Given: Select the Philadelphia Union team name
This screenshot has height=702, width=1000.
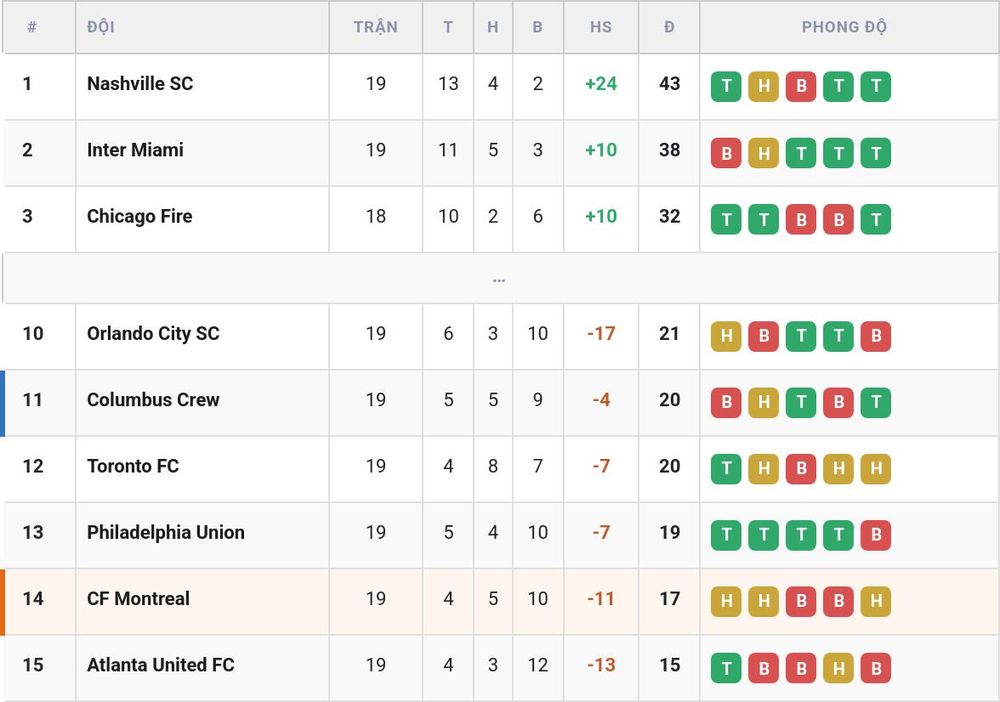Looking at the screenshot, I should pos(166,532).
